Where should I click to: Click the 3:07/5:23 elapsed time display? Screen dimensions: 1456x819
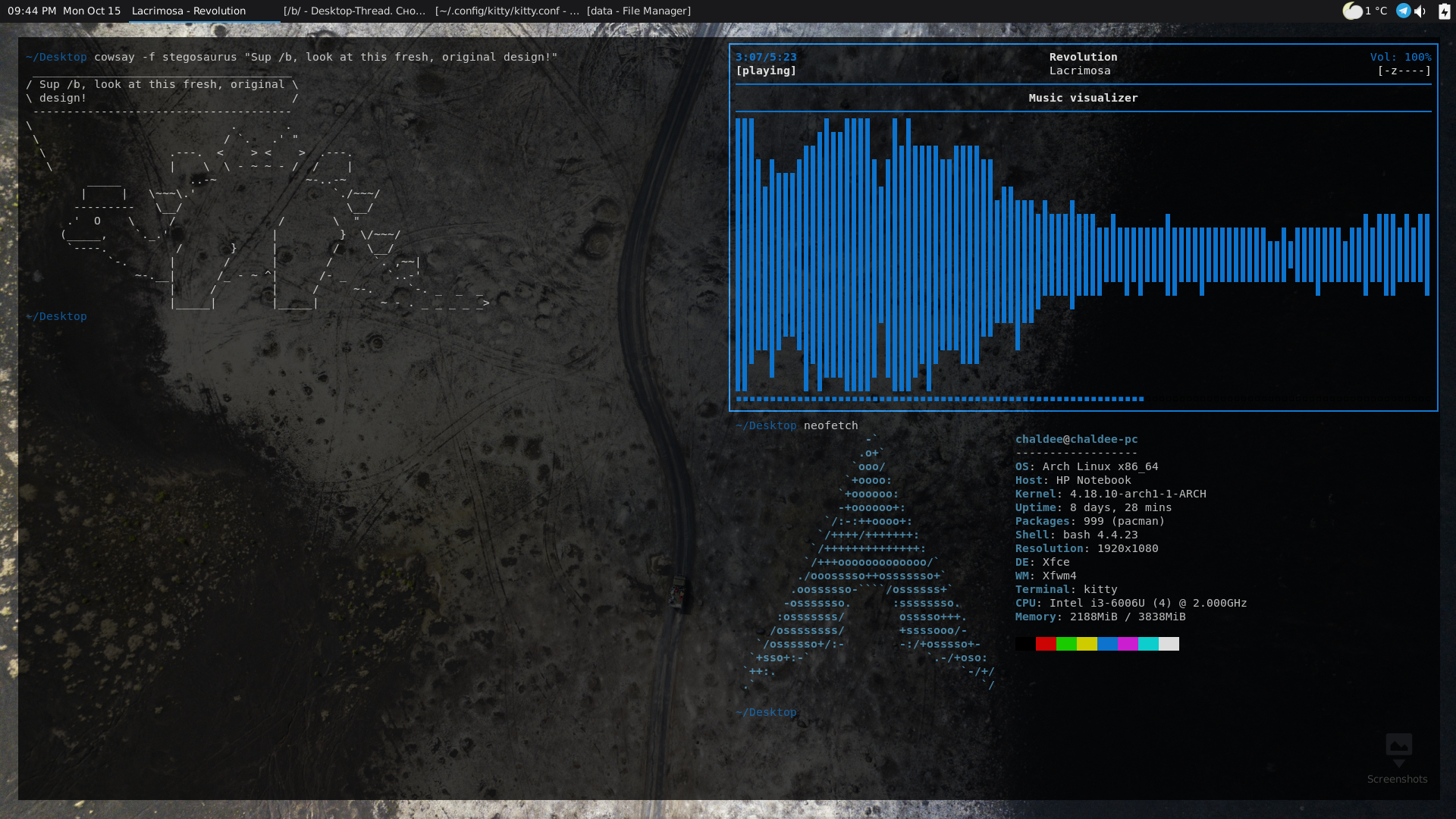click(x=766, y=57)
